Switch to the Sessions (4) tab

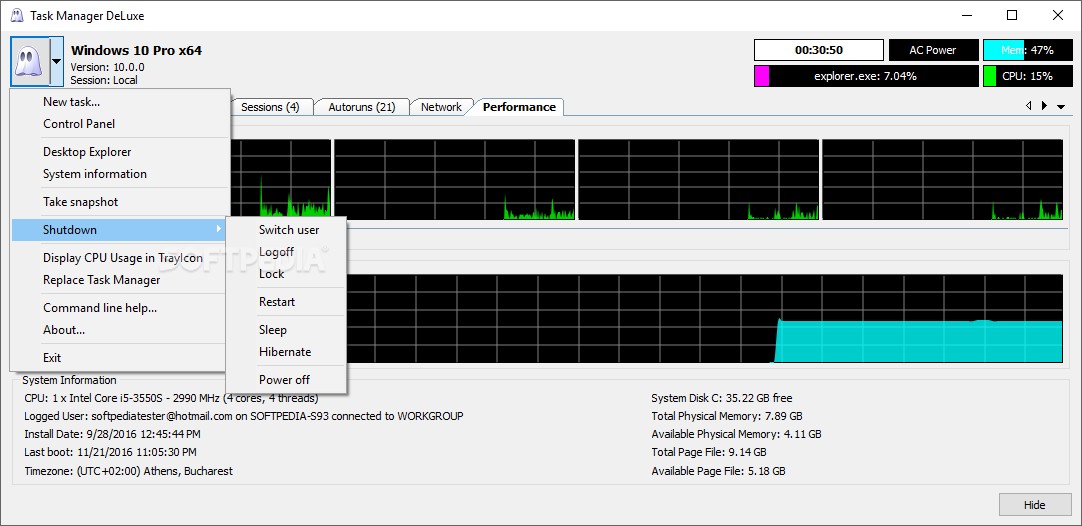click(x=270, y=107)
